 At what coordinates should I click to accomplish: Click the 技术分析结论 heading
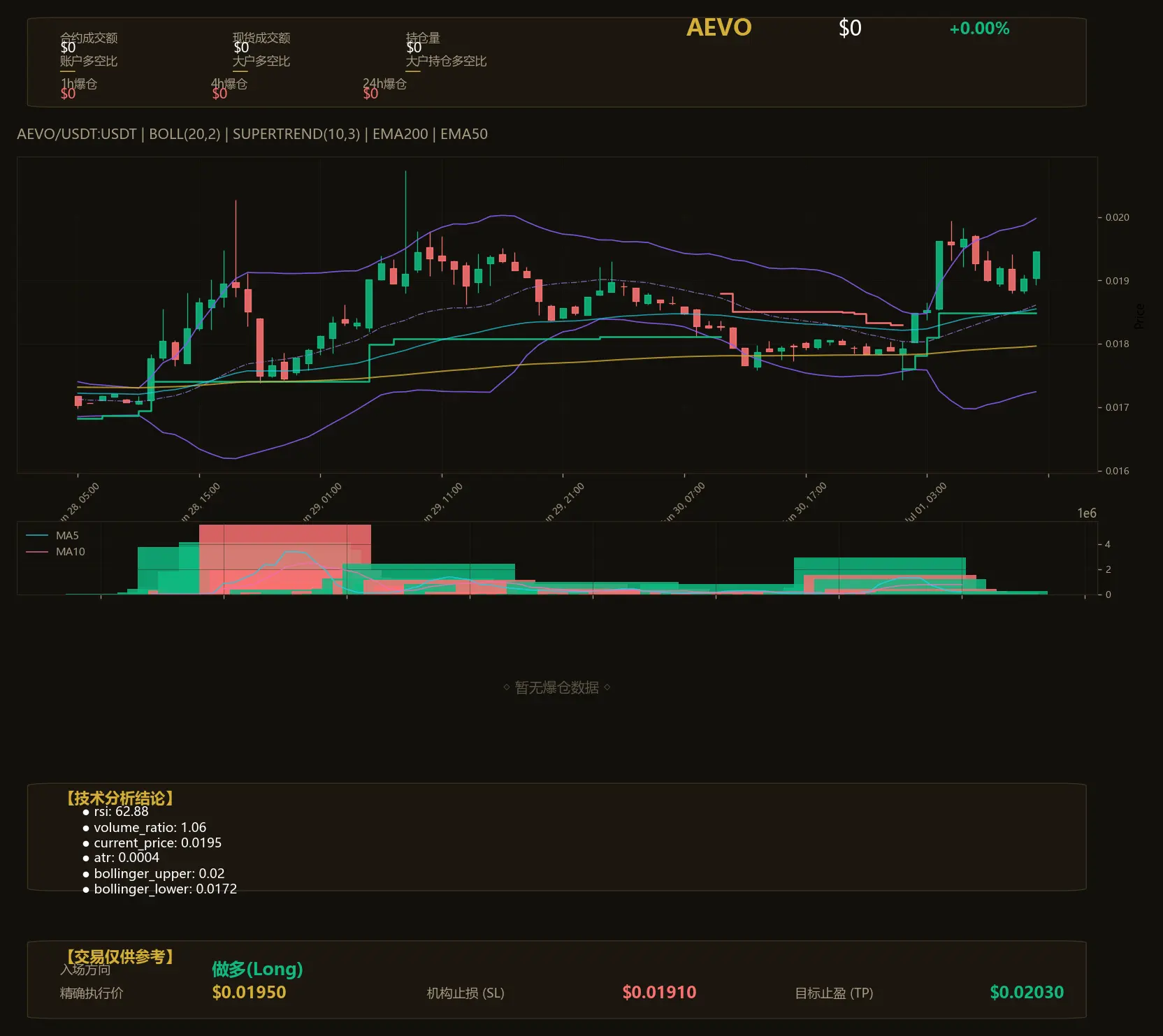click(119, 798)
